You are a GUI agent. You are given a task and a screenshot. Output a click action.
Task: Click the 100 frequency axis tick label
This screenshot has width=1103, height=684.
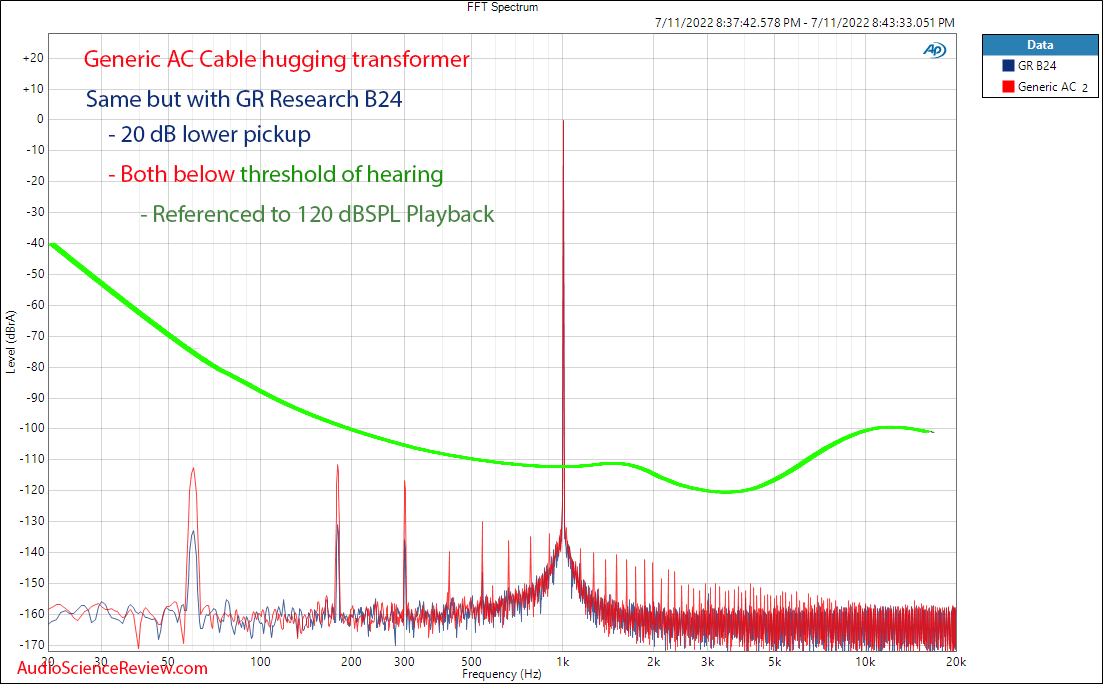tap(260, 661)
